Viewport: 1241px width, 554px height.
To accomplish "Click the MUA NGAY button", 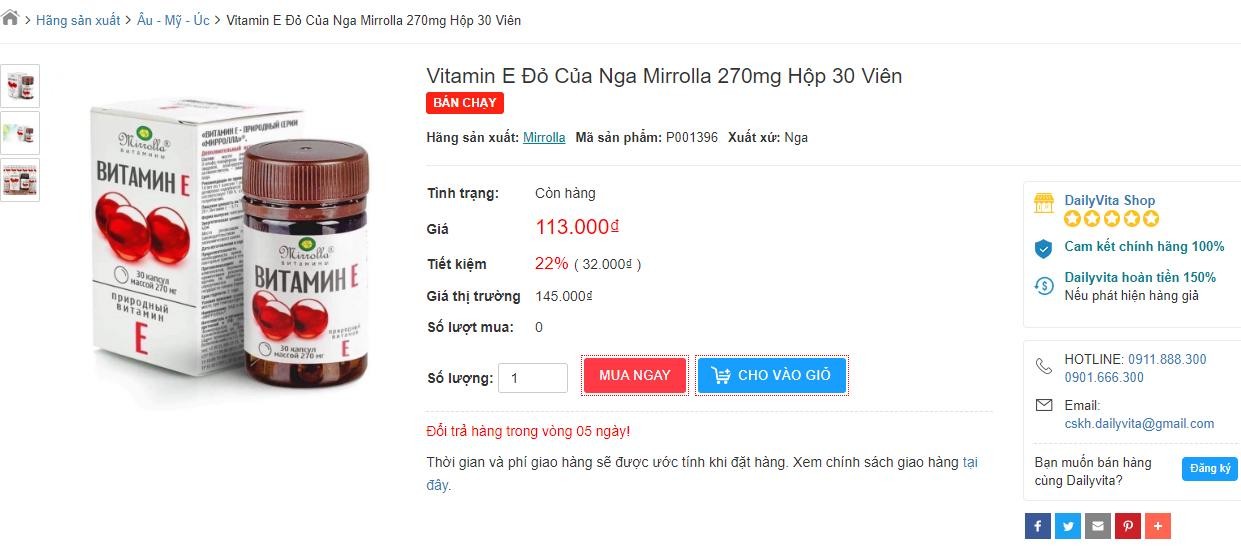I will (635, 375).
